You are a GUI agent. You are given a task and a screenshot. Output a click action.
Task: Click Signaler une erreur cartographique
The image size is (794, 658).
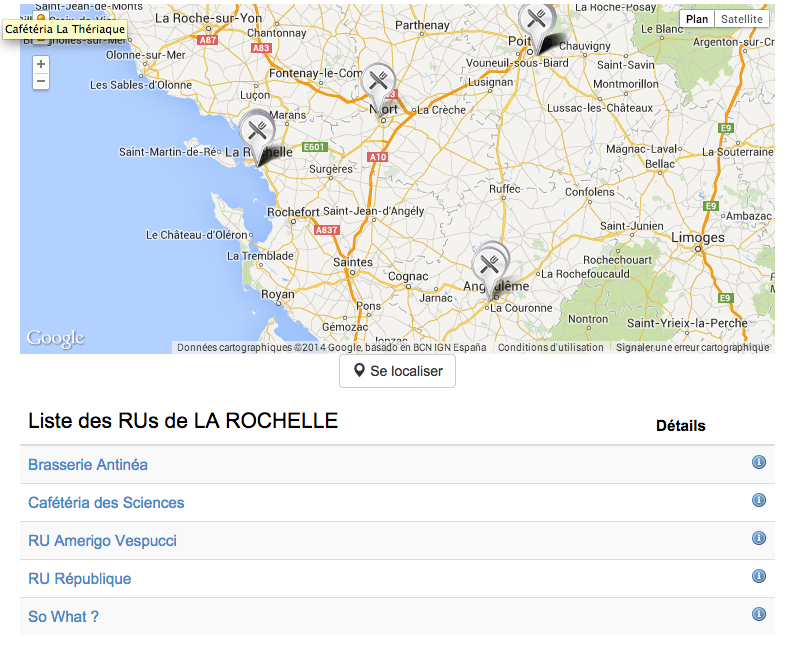(692, 348)
